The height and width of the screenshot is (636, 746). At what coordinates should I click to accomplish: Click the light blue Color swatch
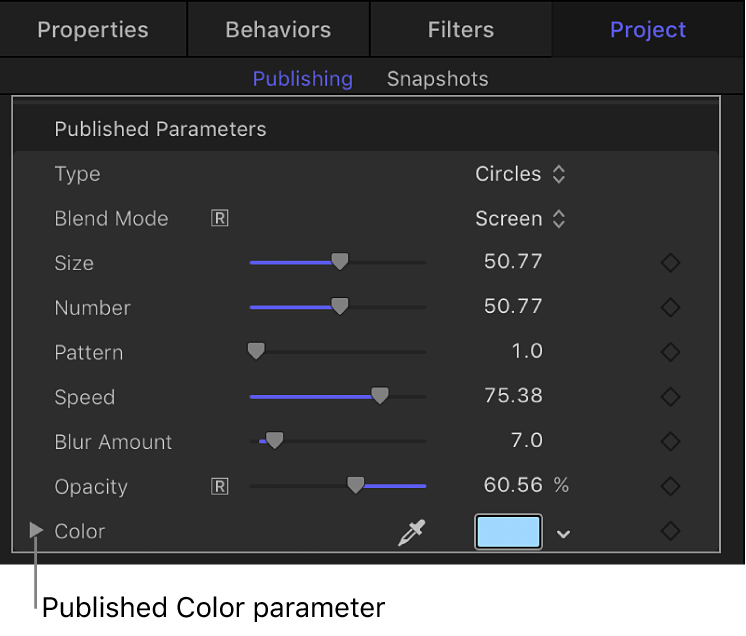click(x=508, y=532)
